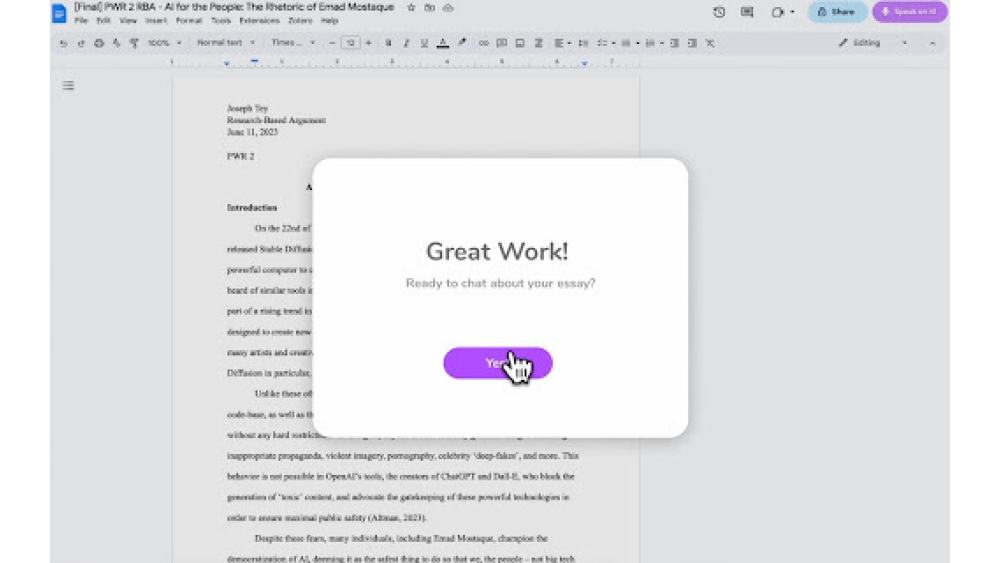
Task: Toggle italic formatting
Action: (406, 43)
